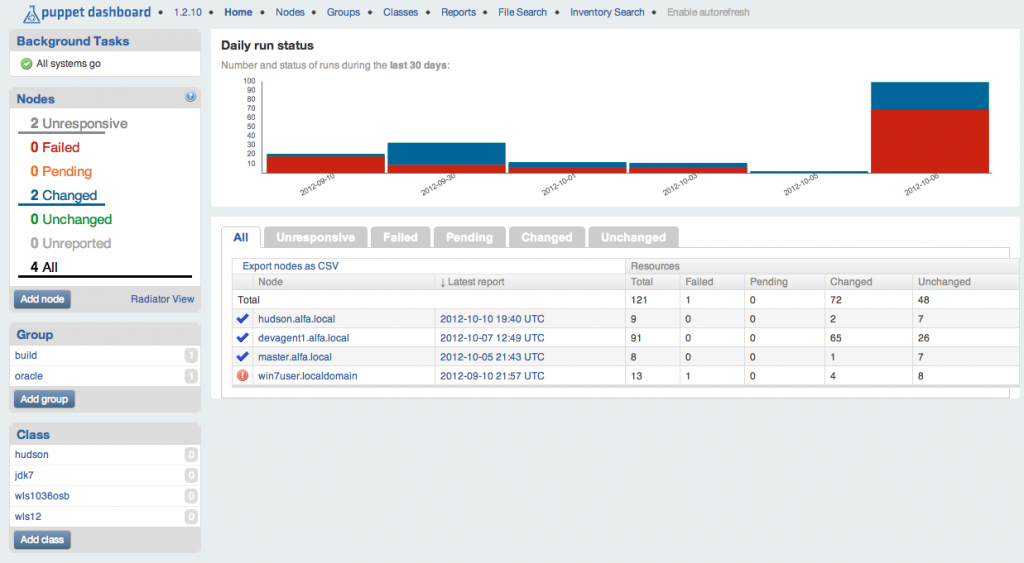
Task: Open the oracle group
Action: (29, 376)
